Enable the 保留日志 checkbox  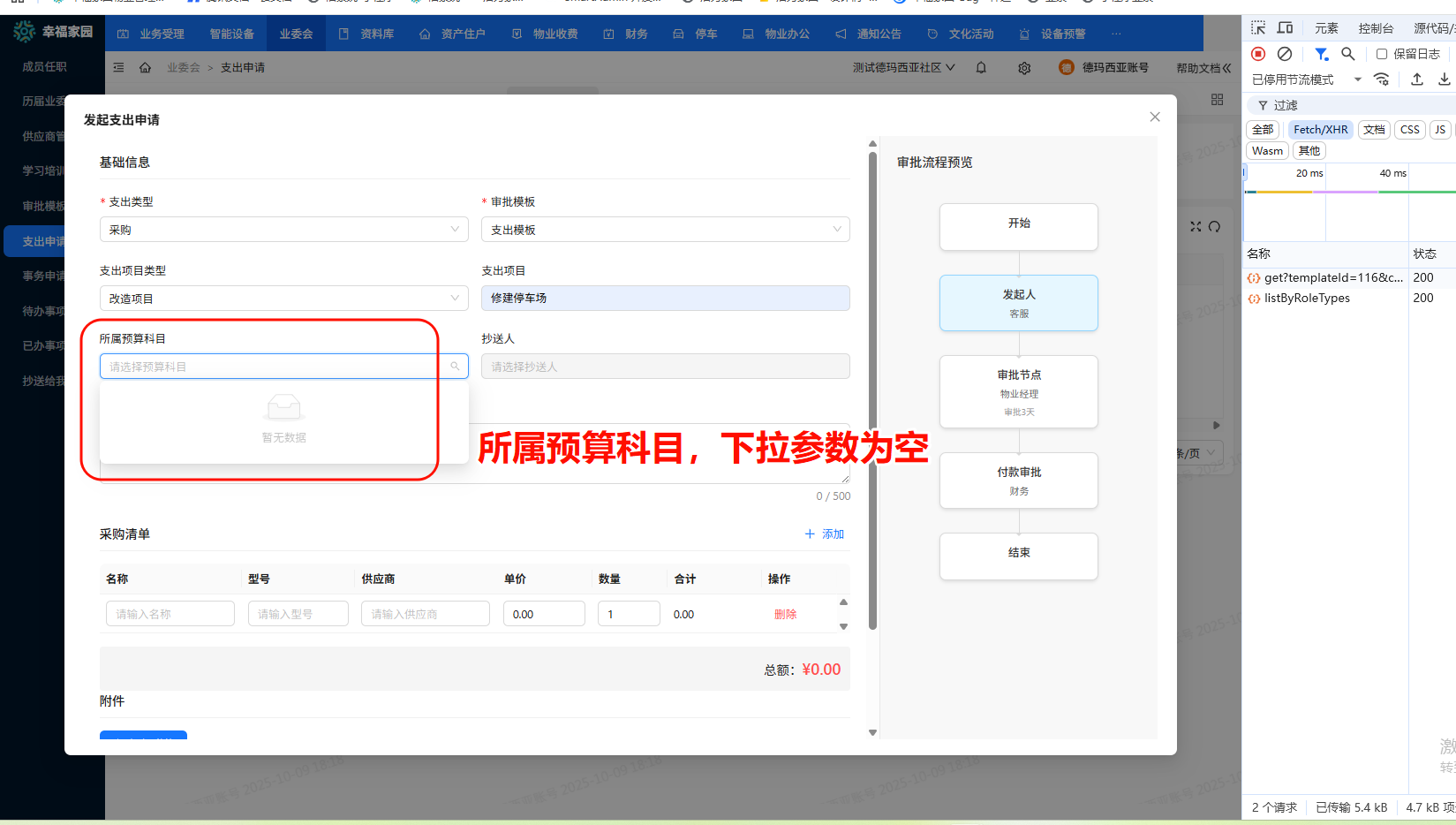pos(1381,54)
